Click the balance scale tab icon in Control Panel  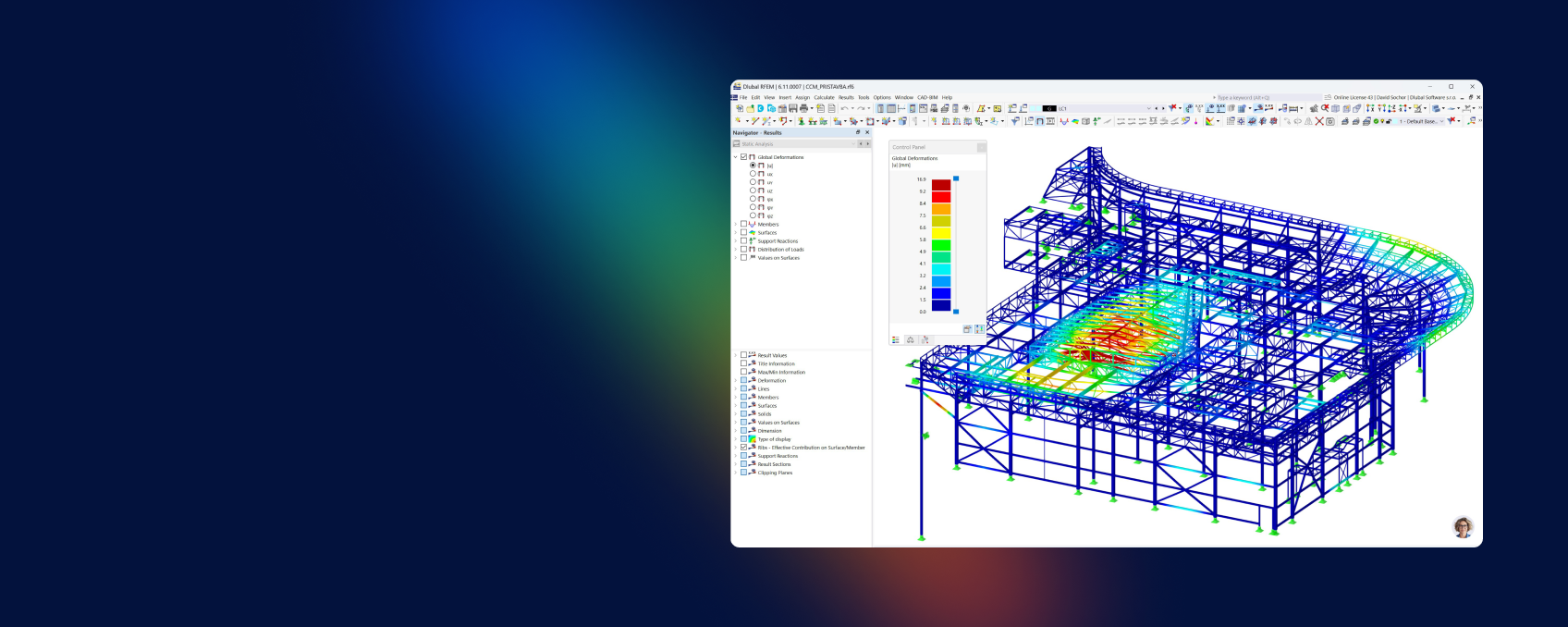point(911,339)
